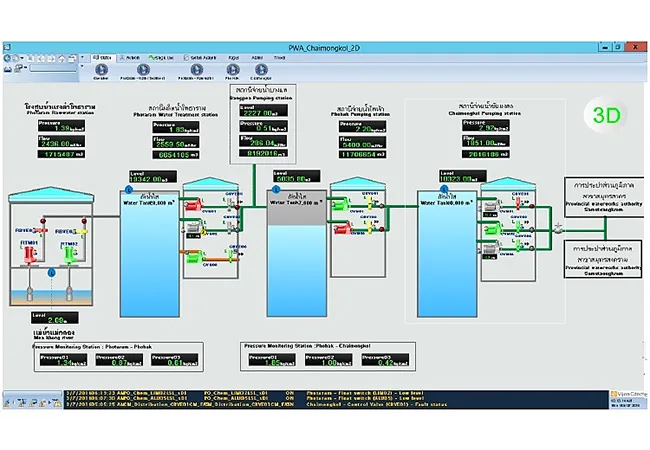Image resolution: width=650 pixels, height=450 pixels.
Task: Click the fifth blue page navigation icon
Action: click(261, 70)
